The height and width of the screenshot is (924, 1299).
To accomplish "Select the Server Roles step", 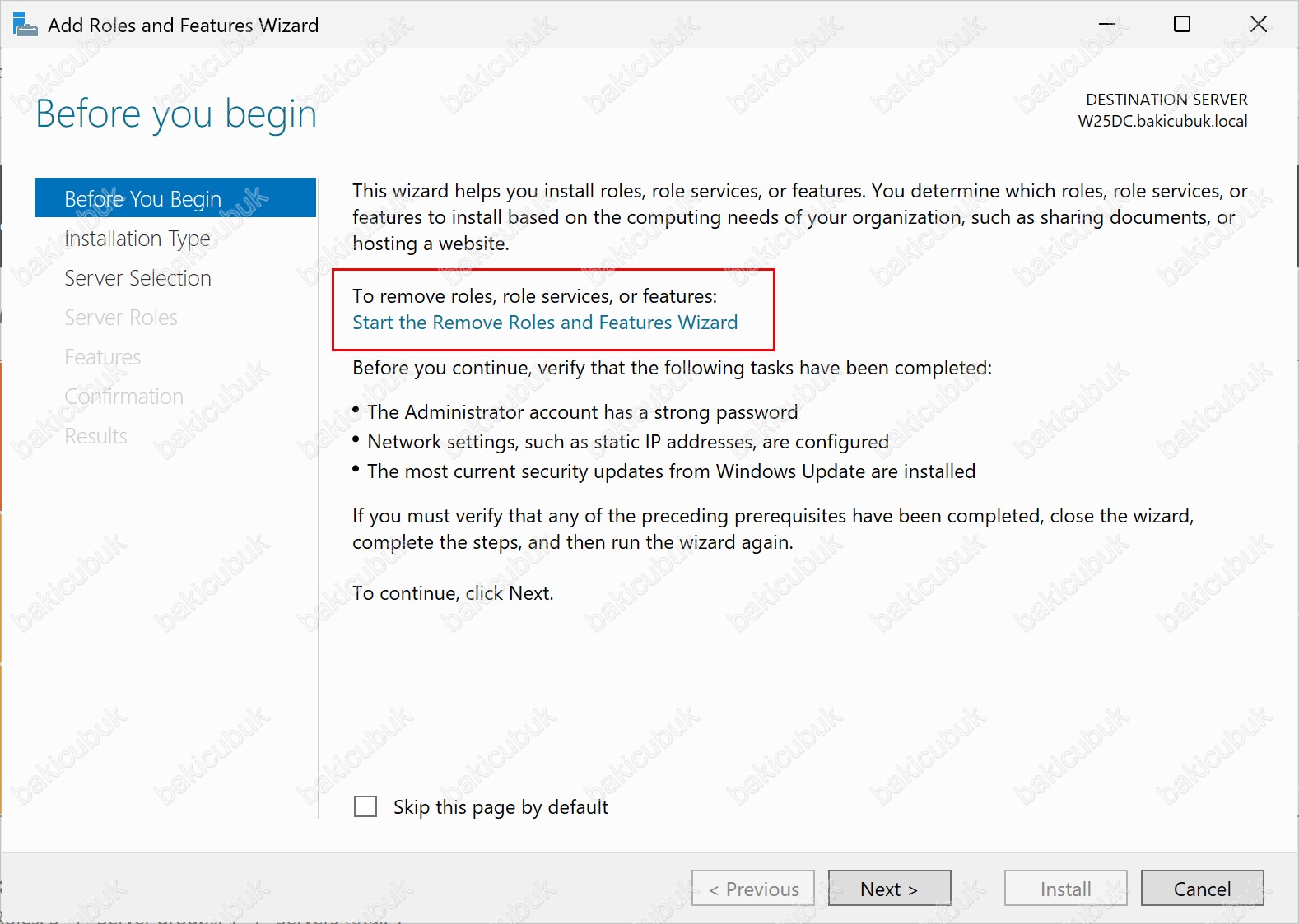I will coord(121,318).
